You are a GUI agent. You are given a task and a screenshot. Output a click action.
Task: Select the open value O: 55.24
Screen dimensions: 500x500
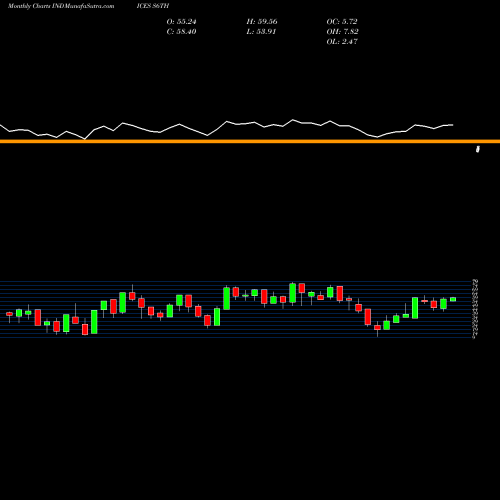coord(181,22)
